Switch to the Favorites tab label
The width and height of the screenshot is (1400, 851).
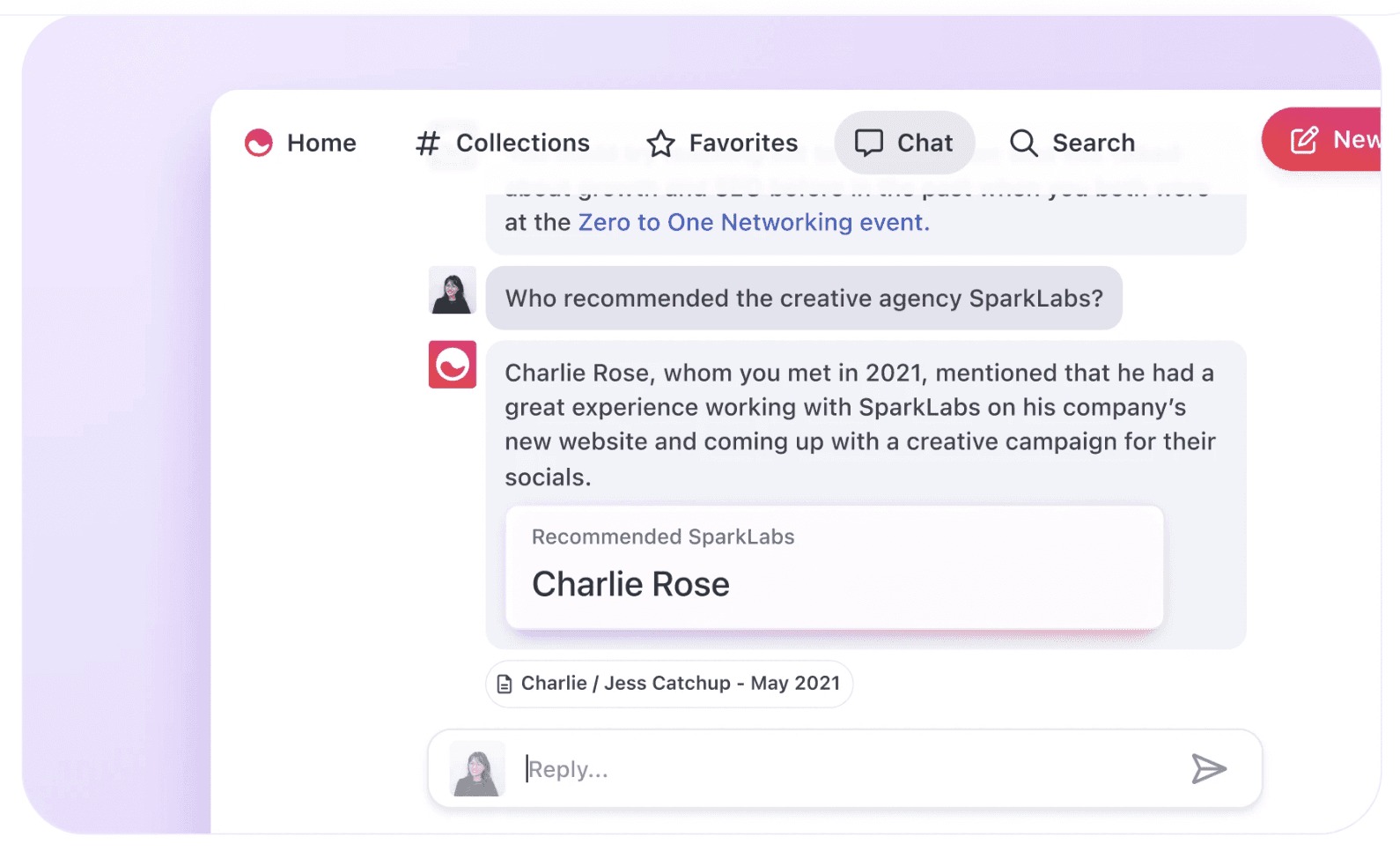point(743,143)
